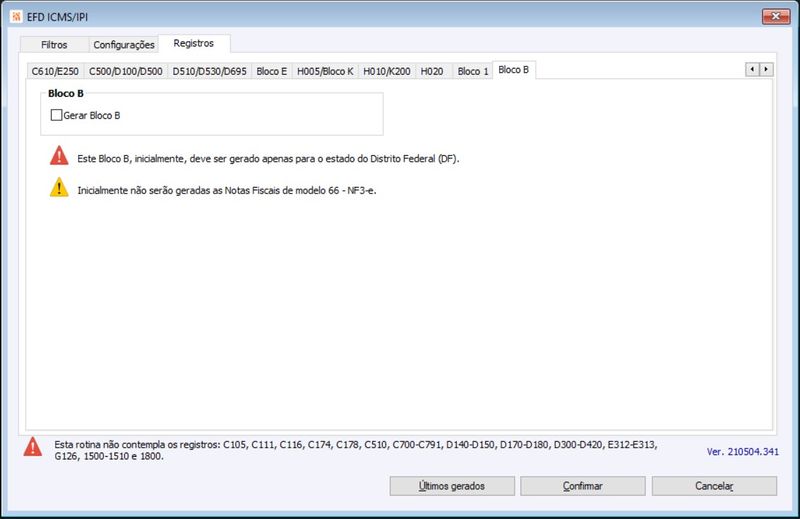Click the EFD ICMS/IPI application icon in title bar
The height and width of the screenshot is (519, 800).
pos(16,17)
